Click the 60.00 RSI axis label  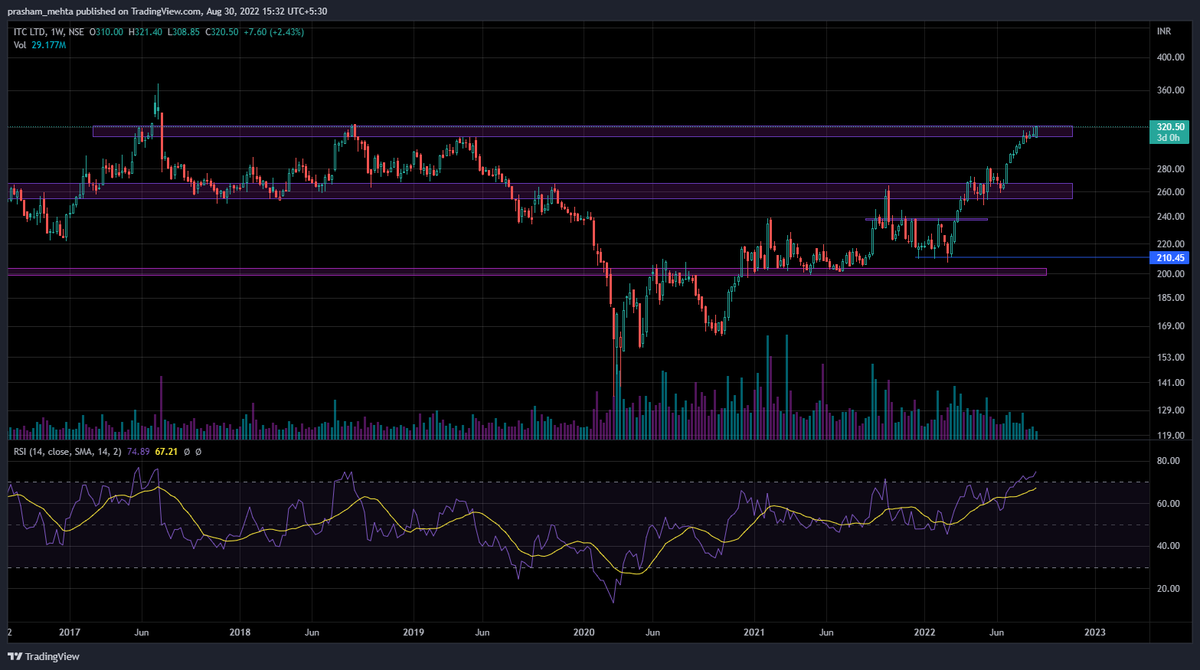(x=1167, y=504)
